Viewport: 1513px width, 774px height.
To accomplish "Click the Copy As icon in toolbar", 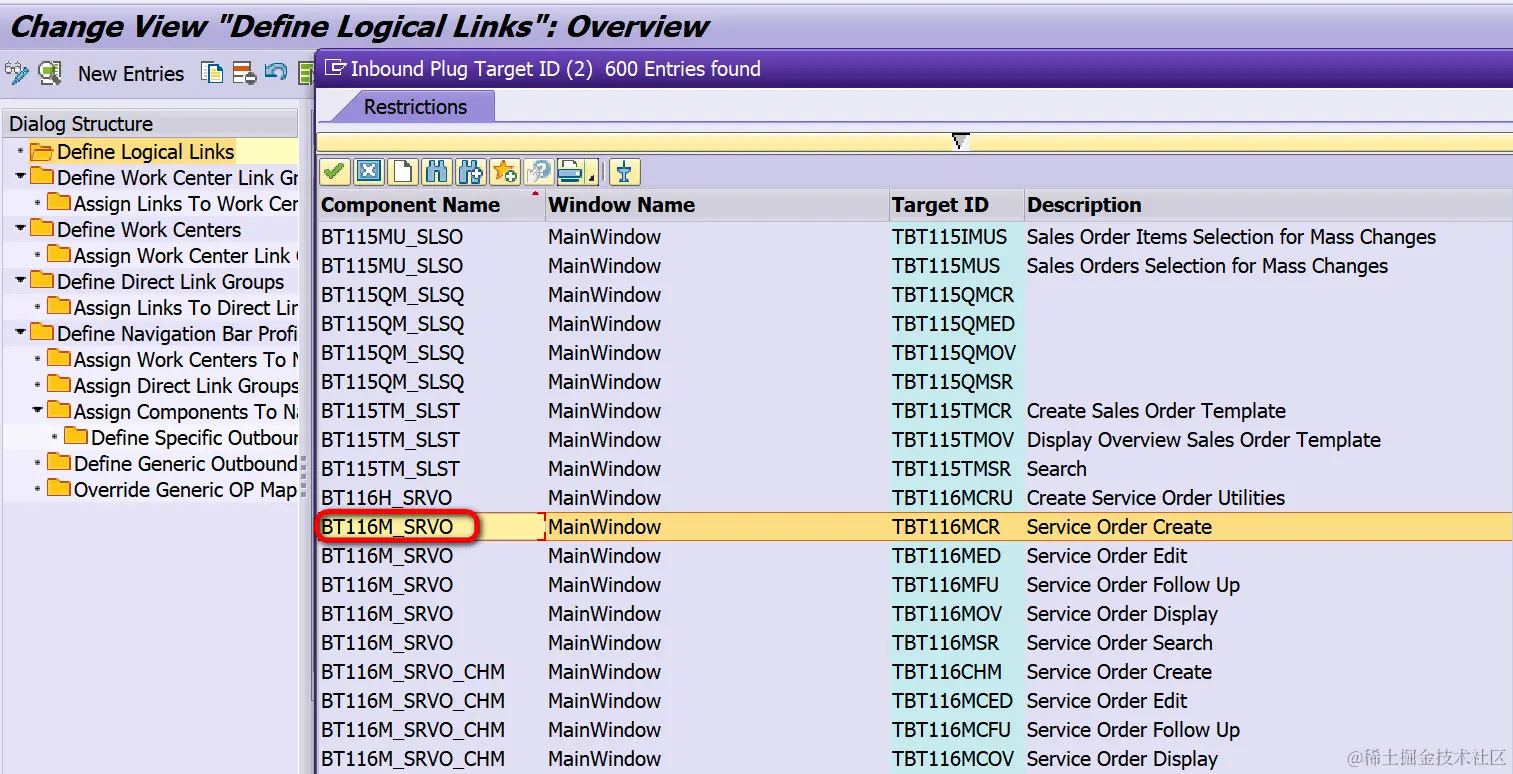I will pos(212,73).
